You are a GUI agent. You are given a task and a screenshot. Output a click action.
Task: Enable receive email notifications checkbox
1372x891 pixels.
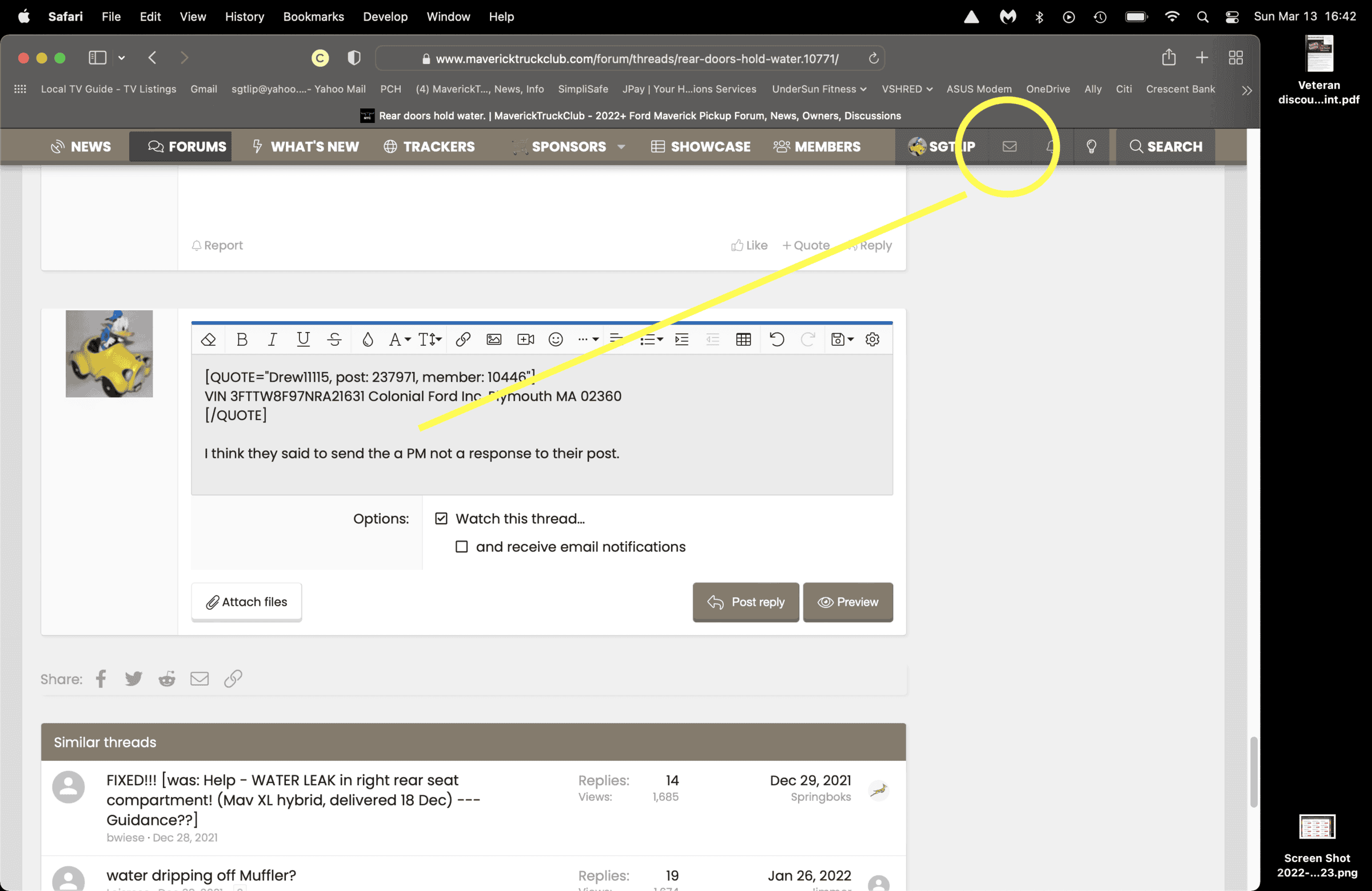click(462, 546)
